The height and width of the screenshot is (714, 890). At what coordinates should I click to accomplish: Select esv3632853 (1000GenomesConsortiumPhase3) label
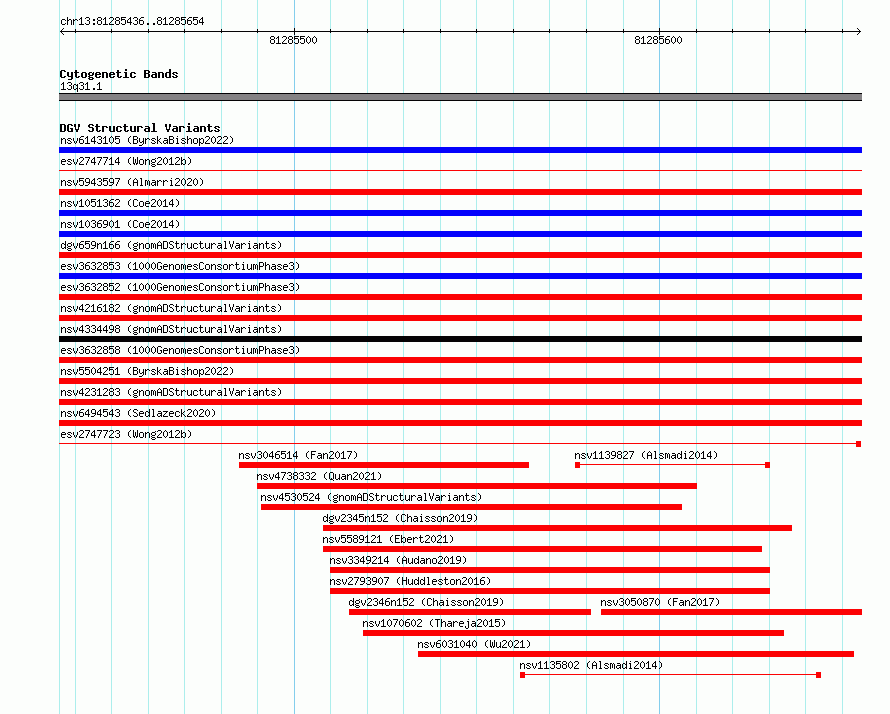[x=180, y=266]
